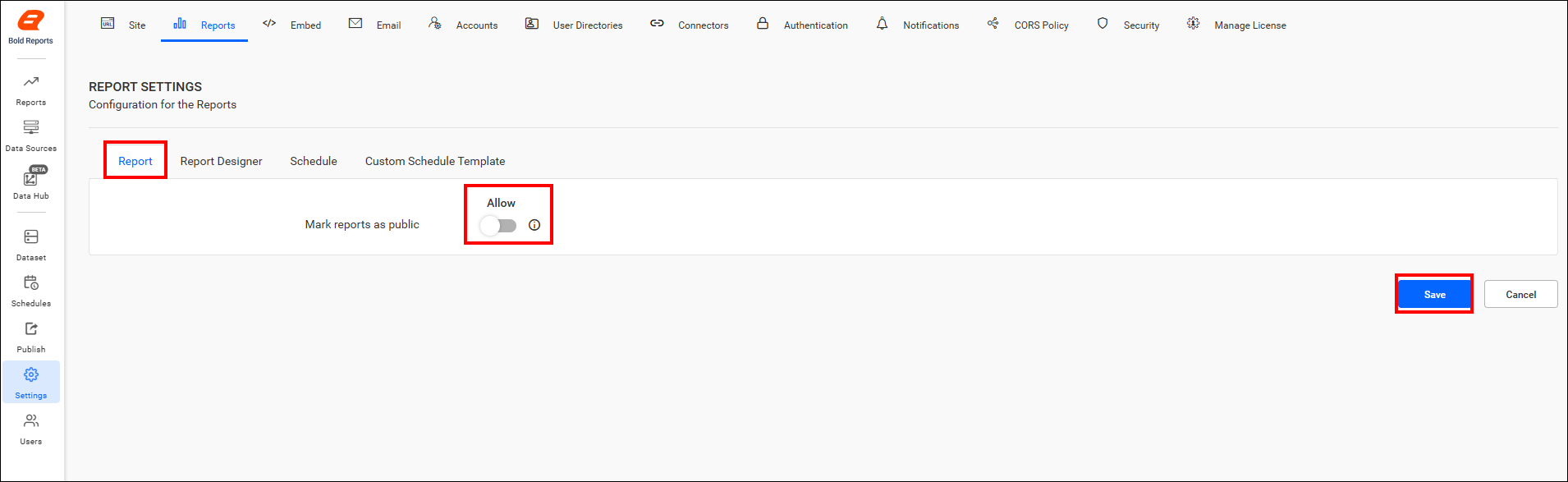Click the Reports bar chart icon

180,23
